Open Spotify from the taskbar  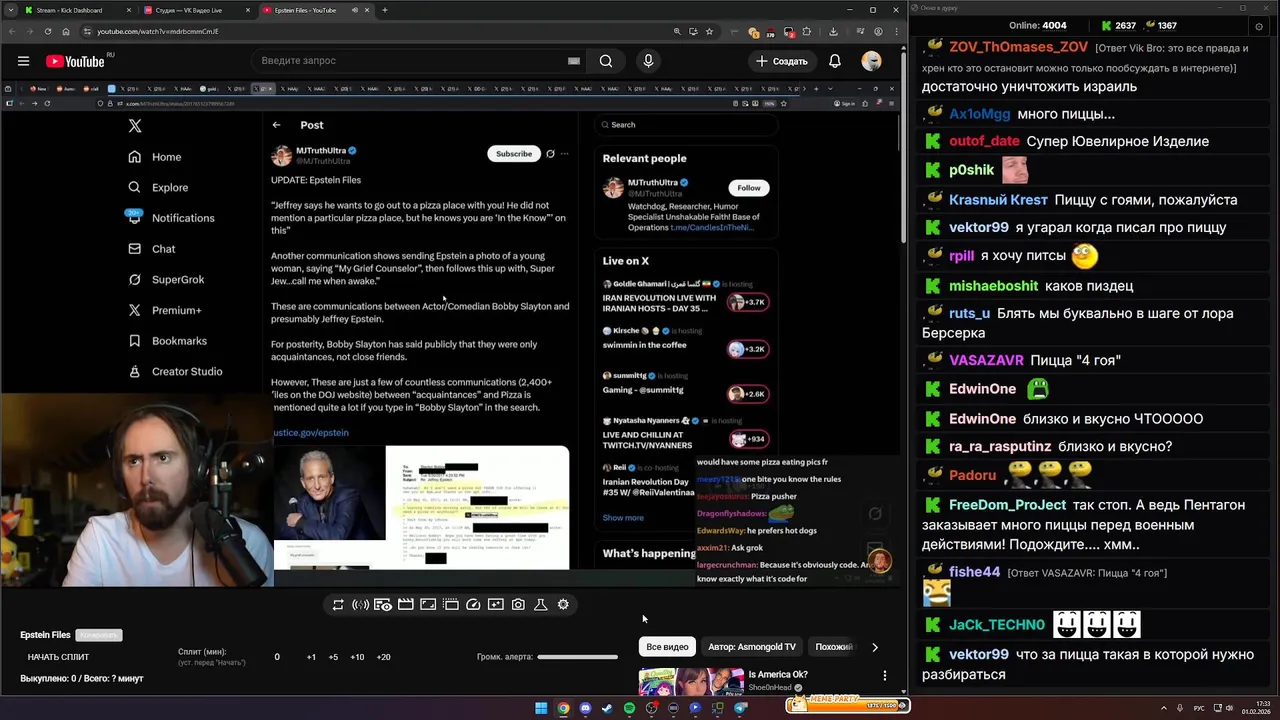[x=629, y=708]
